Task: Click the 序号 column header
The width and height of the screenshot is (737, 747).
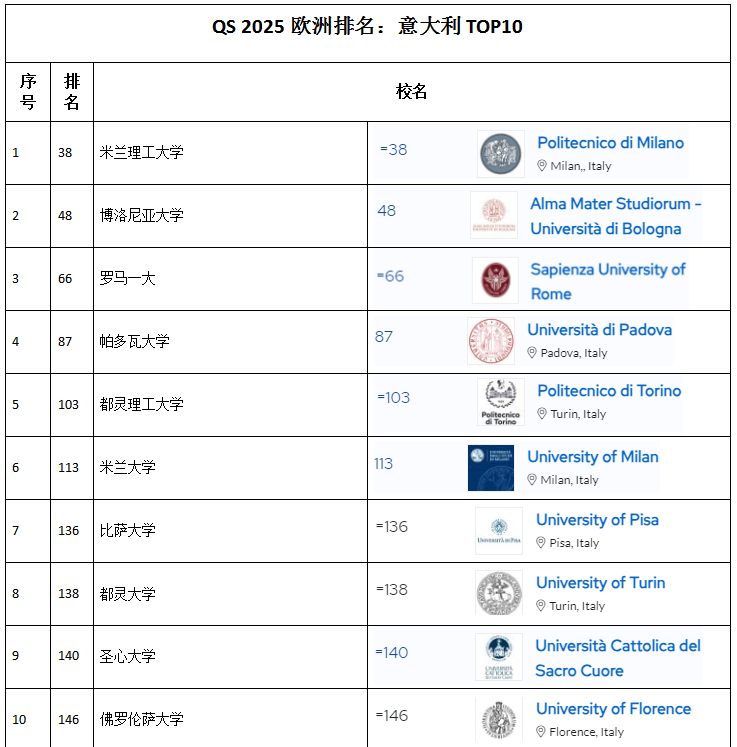Action: click(x=28, y=91)
